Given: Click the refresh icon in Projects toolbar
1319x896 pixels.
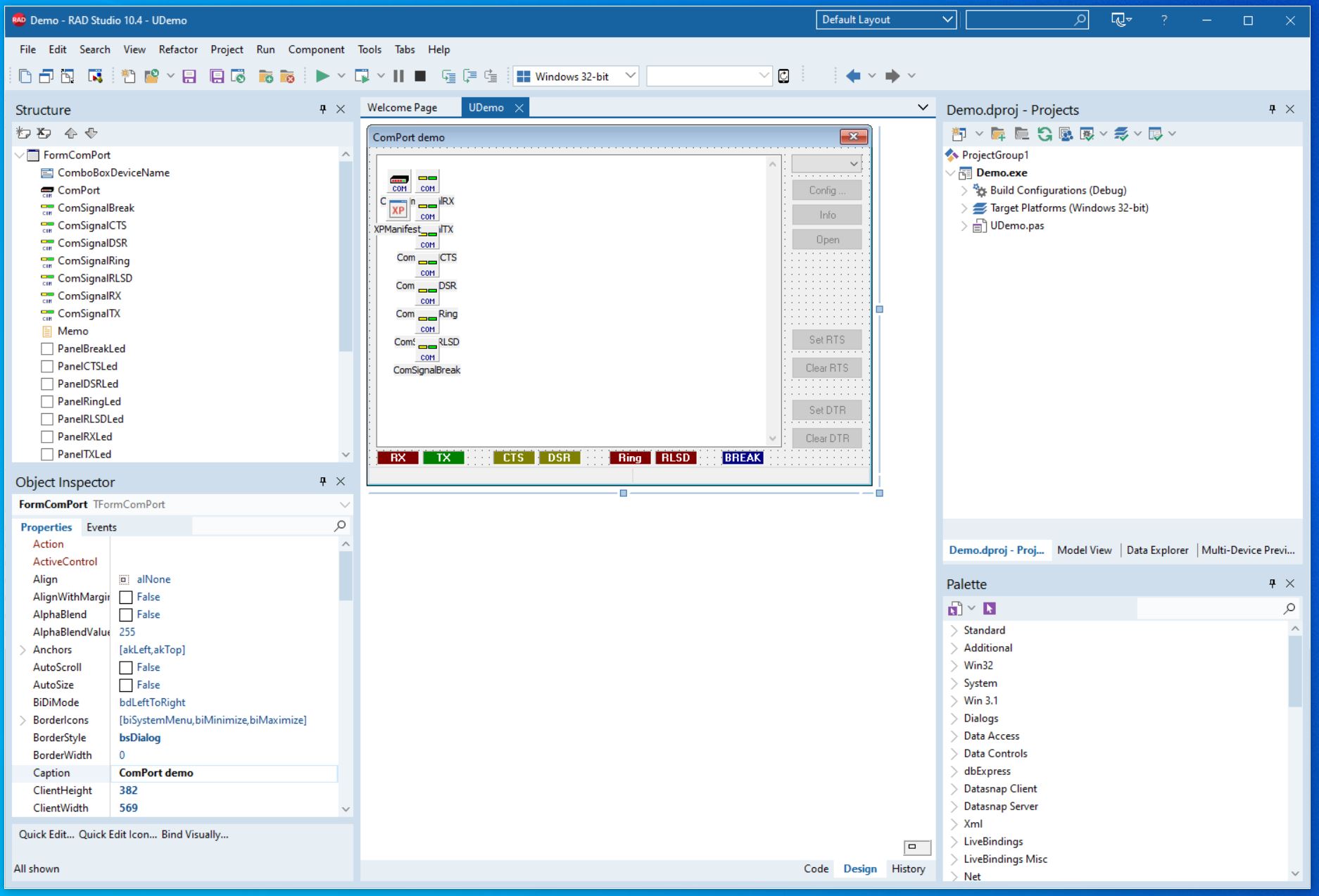Looking at the screenshot, I should coord(1045,134).
